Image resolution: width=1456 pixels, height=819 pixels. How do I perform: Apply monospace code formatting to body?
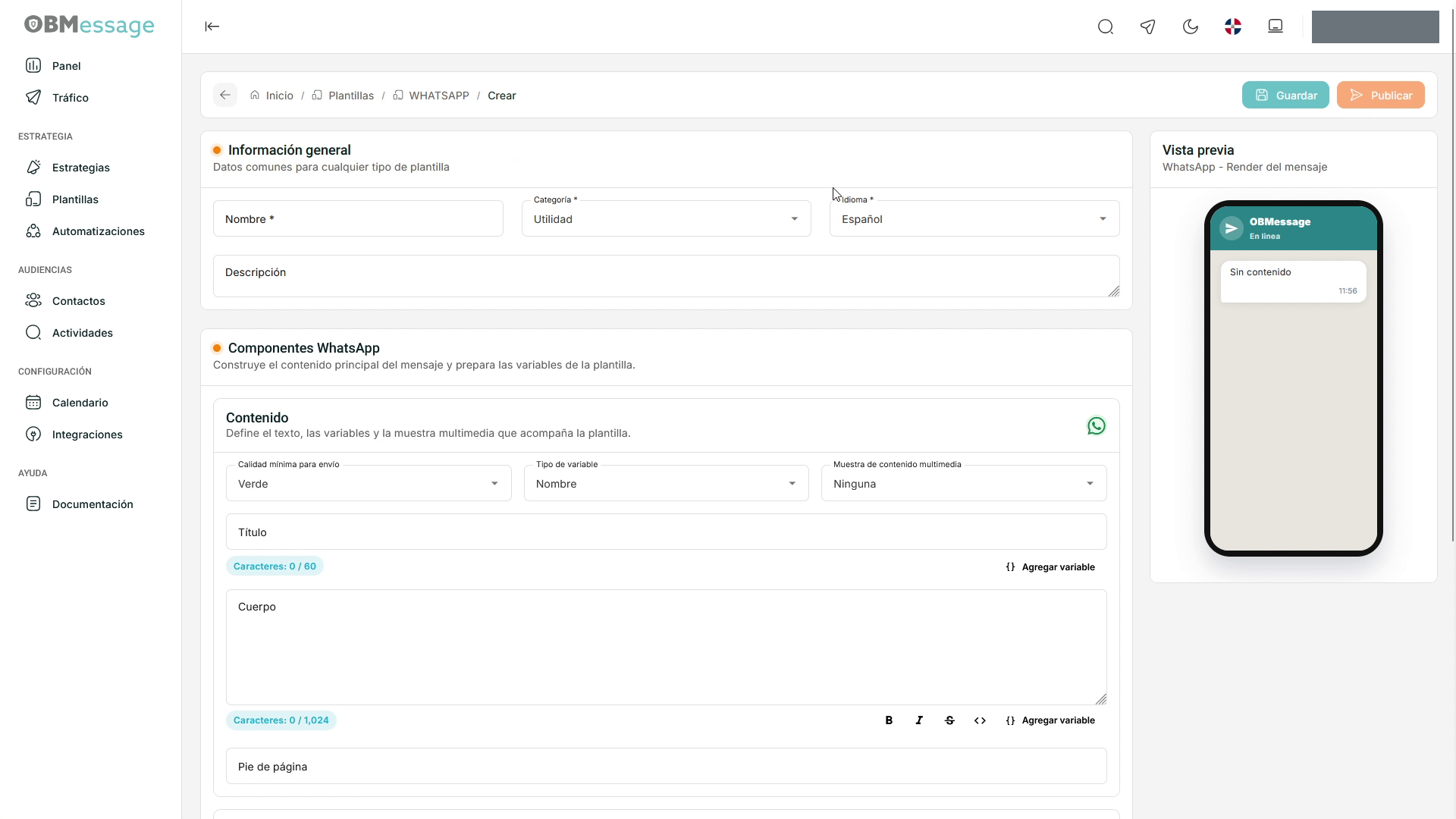coord(980,720)
